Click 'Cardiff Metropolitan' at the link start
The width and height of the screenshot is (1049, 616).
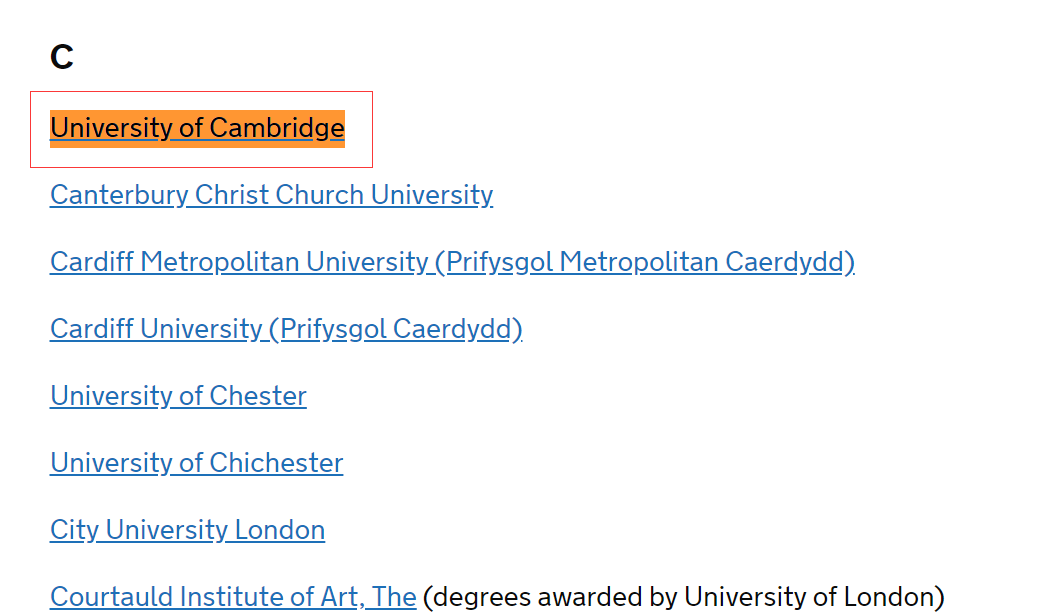(x=175, y=262)
